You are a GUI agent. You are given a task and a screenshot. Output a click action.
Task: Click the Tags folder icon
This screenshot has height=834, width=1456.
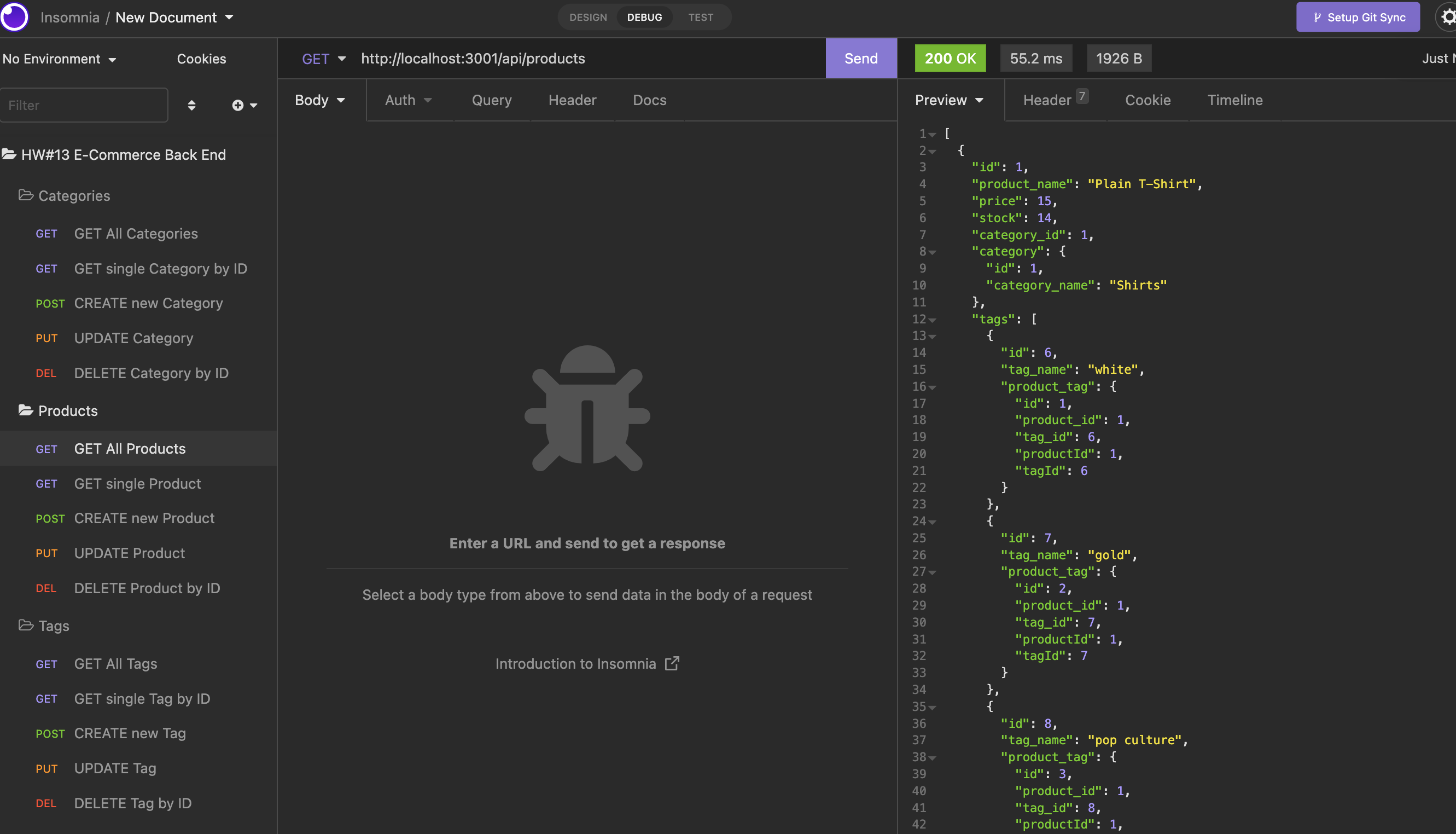point(26,625)
